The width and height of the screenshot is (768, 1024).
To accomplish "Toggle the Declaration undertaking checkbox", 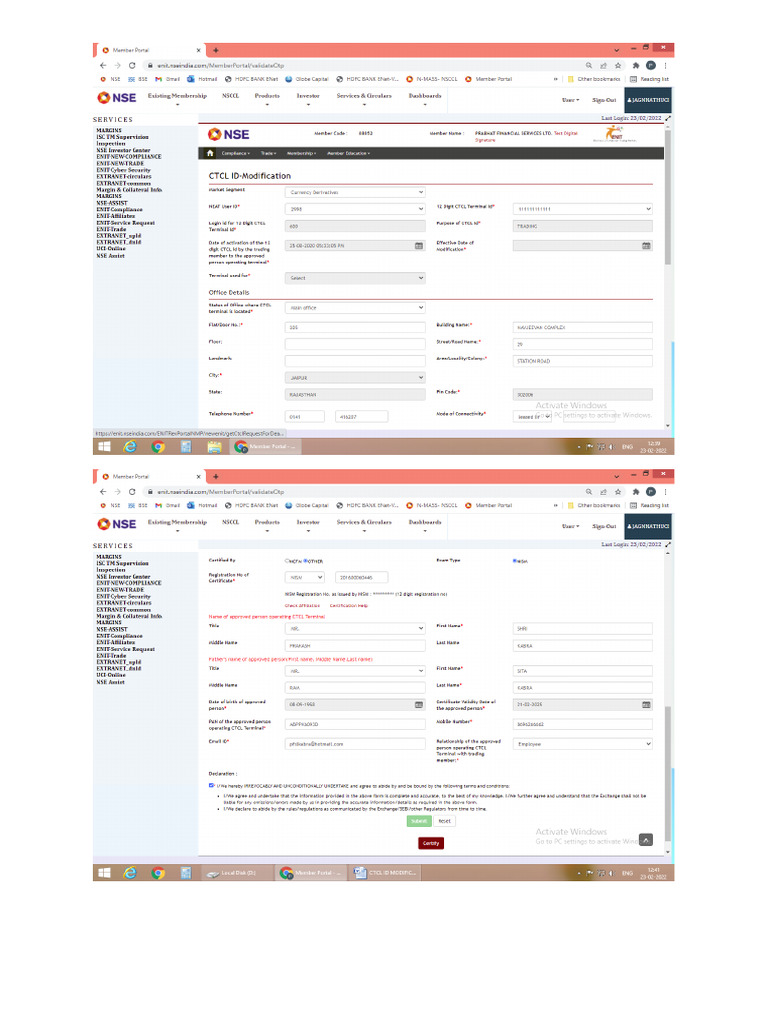I will pyautogui.click(x=211, y=786).
